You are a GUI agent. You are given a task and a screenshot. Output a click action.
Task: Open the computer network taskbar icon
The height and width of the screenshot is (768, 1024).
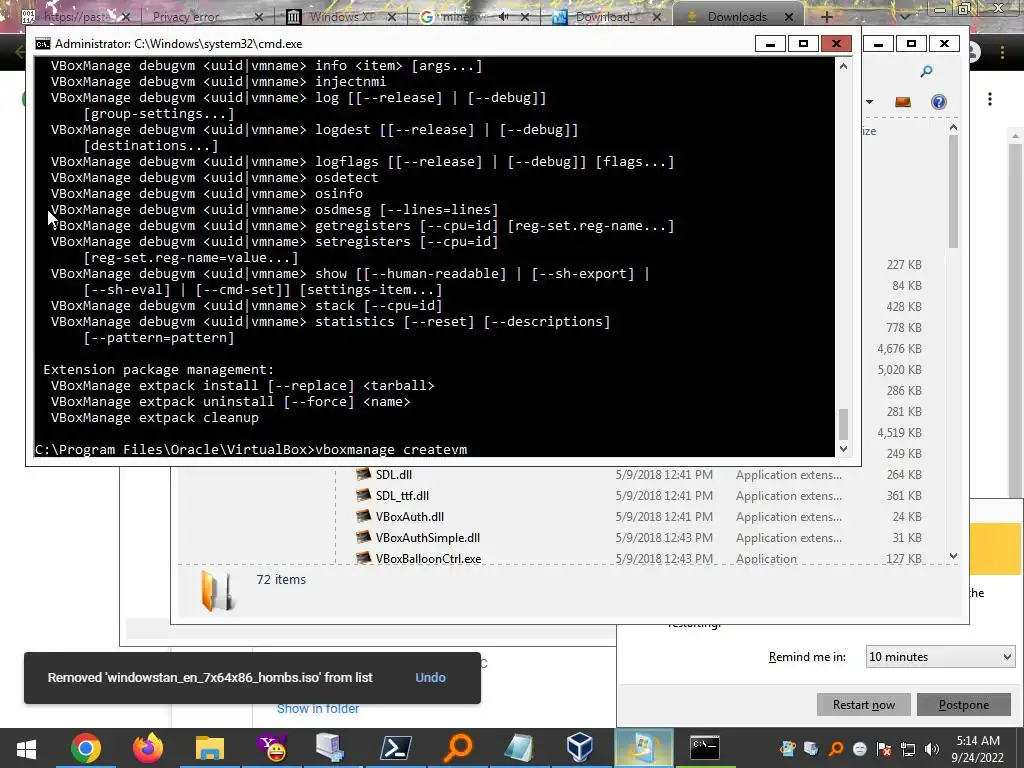click(331, 748)
